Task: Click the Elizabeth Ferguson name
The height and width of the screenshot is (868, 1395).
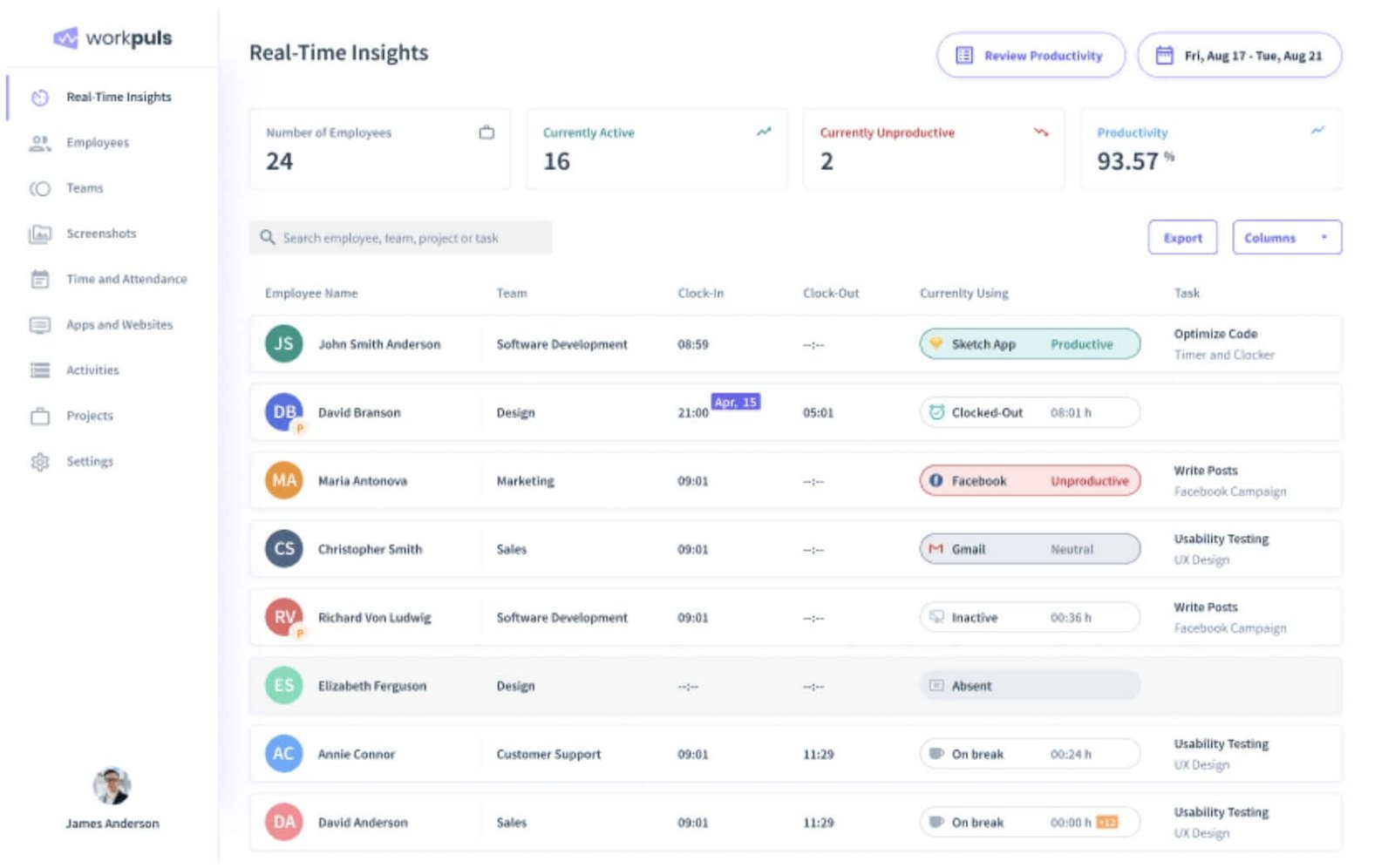Action: 372,686
